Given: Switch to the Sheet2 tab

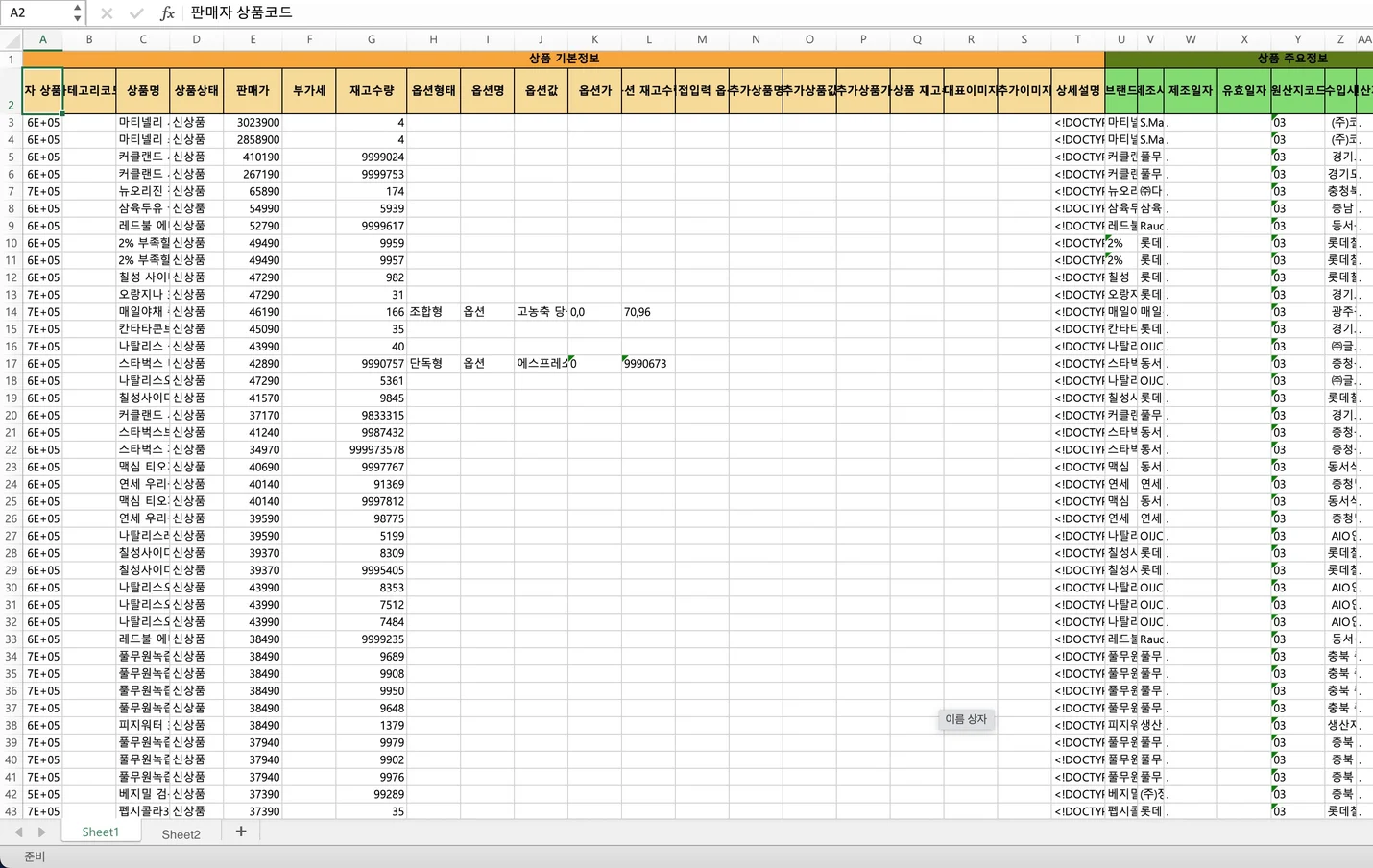Looking at the screenshot, I should [181, 833].
